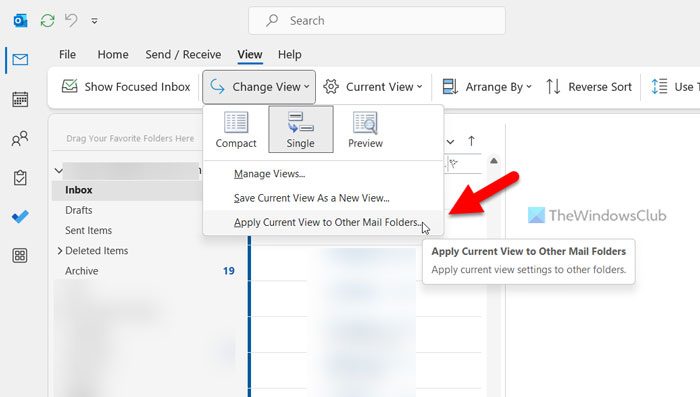Switch to the Send / Receive tab
Screen dimensions: 700x397
(183, 54)
